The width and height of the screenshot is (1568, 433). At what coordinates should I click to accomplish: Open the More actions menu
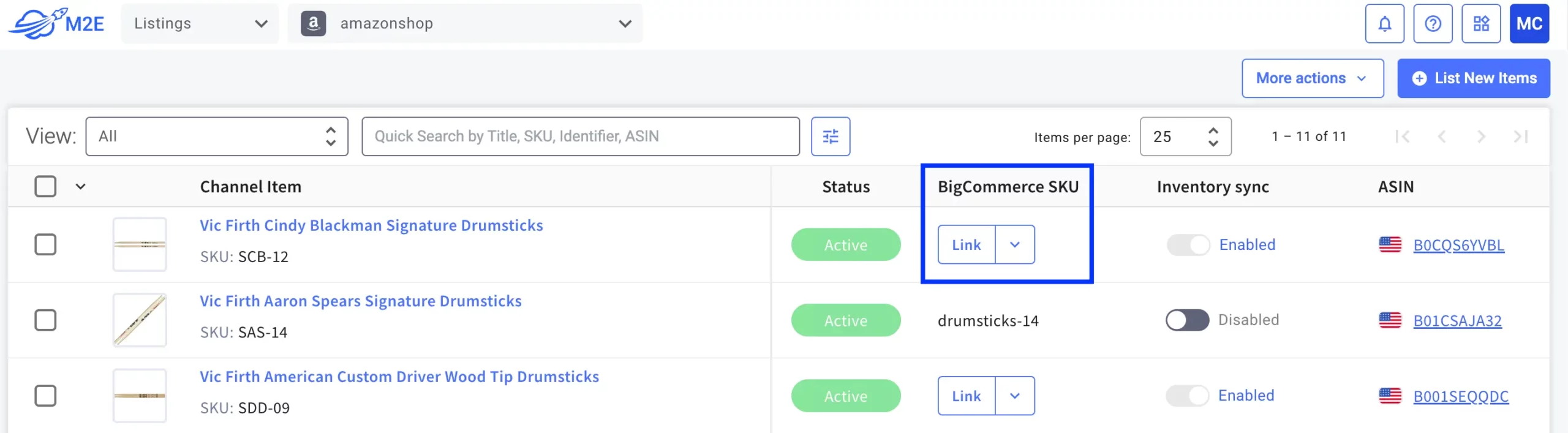coord(1312,78)
